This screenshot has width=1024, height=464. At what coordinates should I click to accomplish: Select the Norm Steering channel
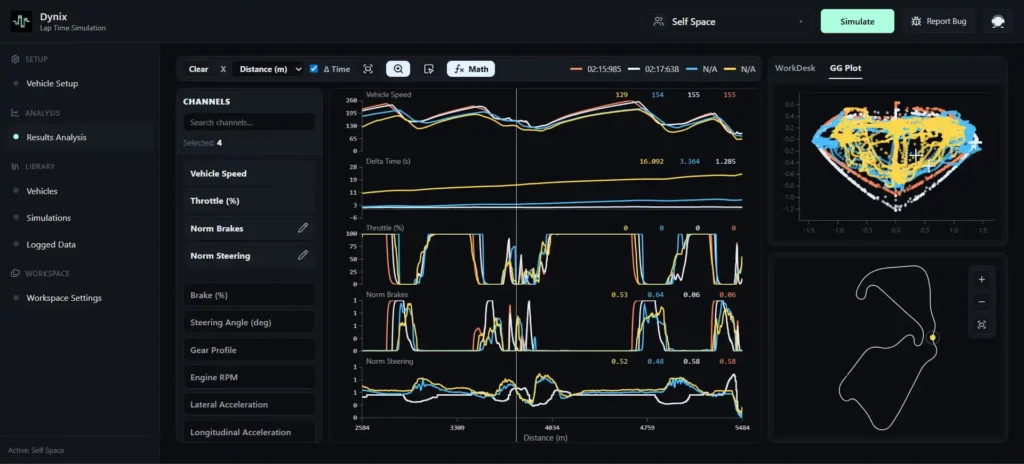249,256
